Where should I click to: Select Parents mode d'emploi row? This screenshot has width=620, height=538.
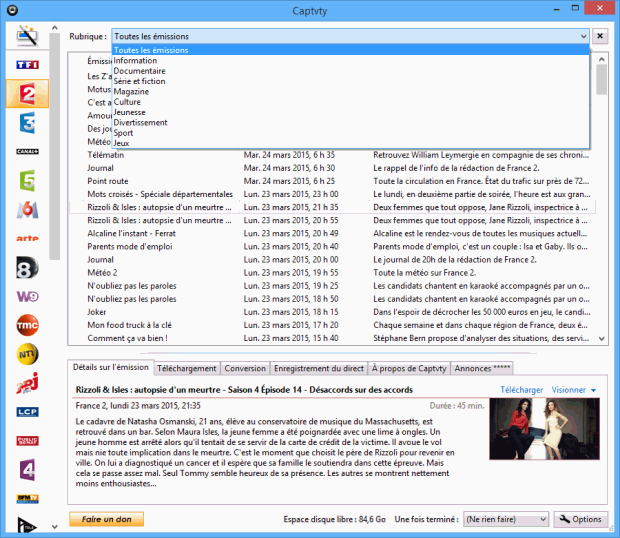332,246
